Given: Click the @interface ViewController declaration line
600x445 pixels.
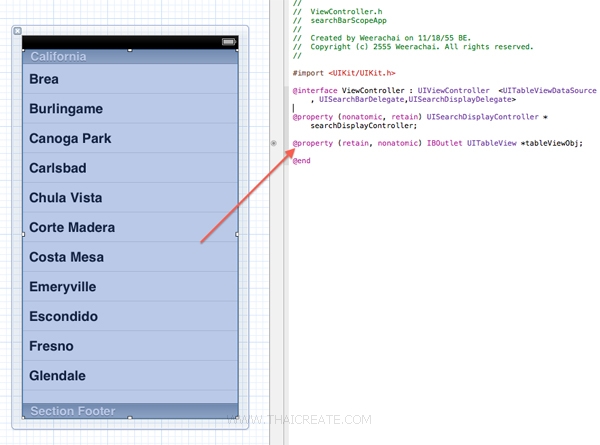Looking at the screenshot, I should (444, 91).
